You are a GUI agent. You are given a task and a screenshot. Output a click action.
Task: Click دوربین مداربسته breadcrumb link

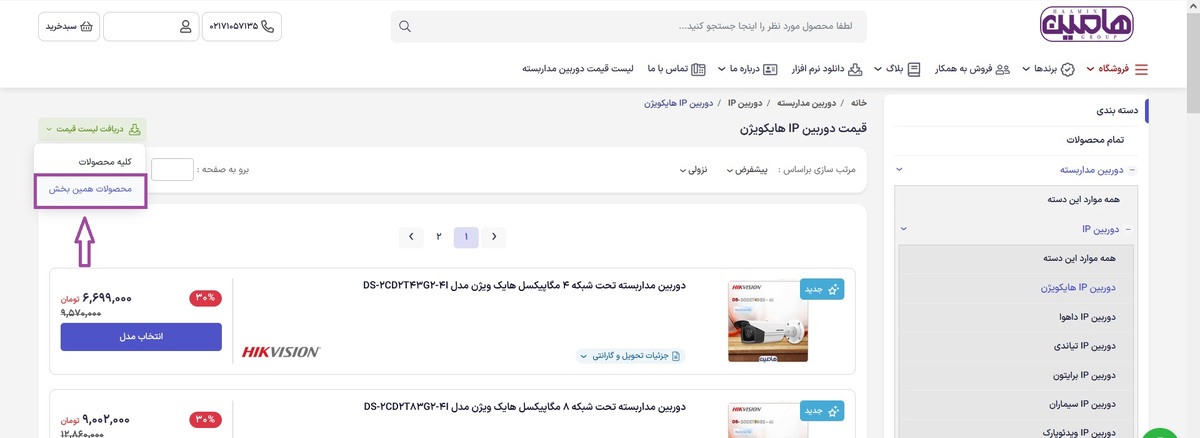click(x=808, y=103)
